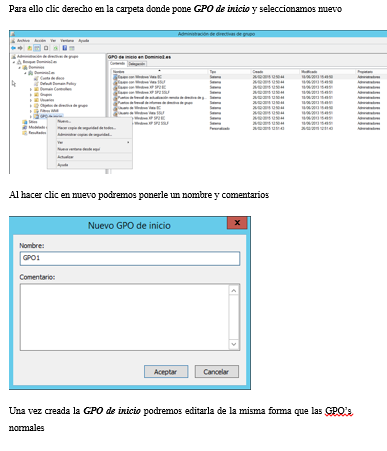Click icon of Puertos de firewall de informes row
Image resolution: width=387 pixels, height=451 pixels.
click(115, 103)
